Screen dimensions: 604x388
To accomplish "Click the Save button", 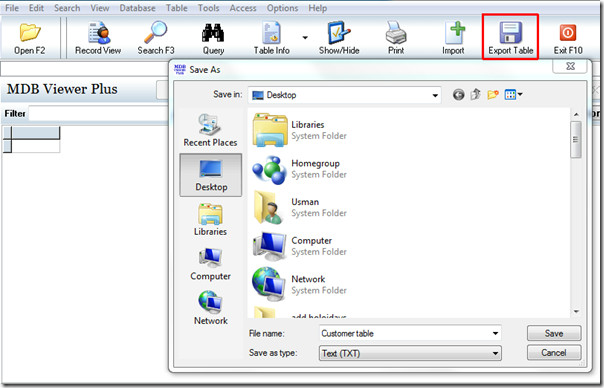I will pyautogui.click(x=554, y=333).
